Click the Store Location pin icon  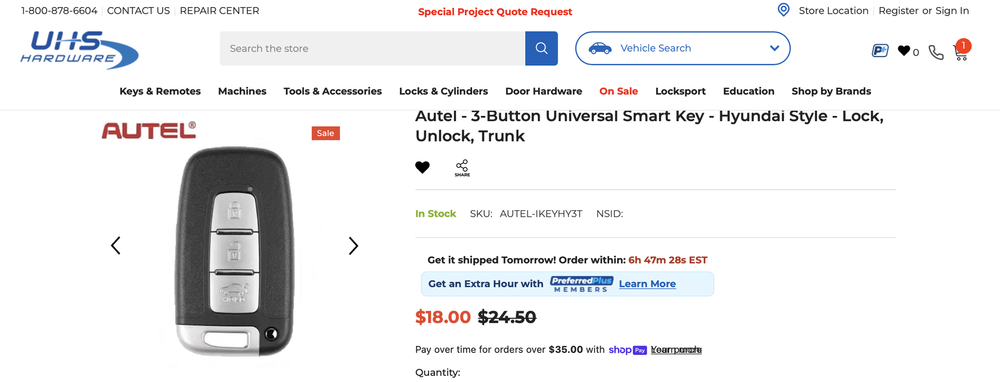pyautogui.click(x=783, y=10)
